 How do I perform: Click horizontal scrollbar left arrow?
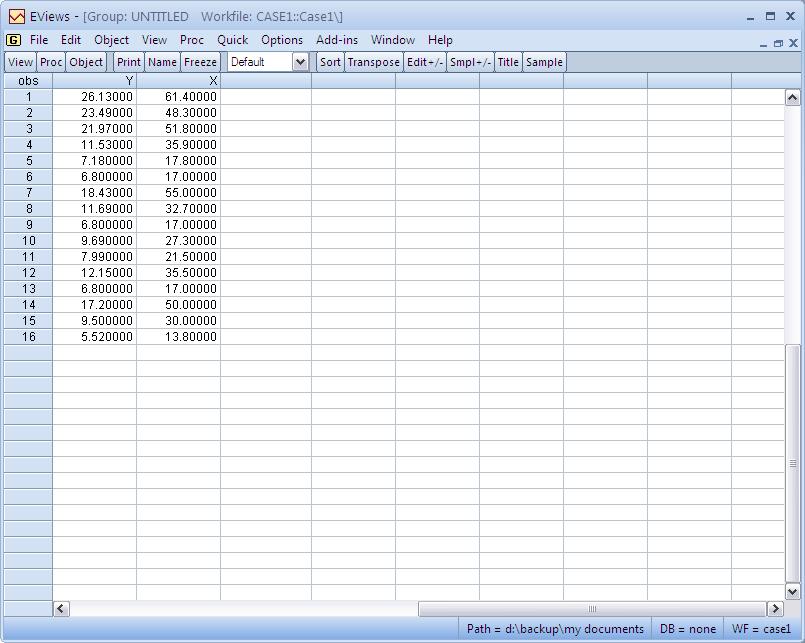[61, 609]
